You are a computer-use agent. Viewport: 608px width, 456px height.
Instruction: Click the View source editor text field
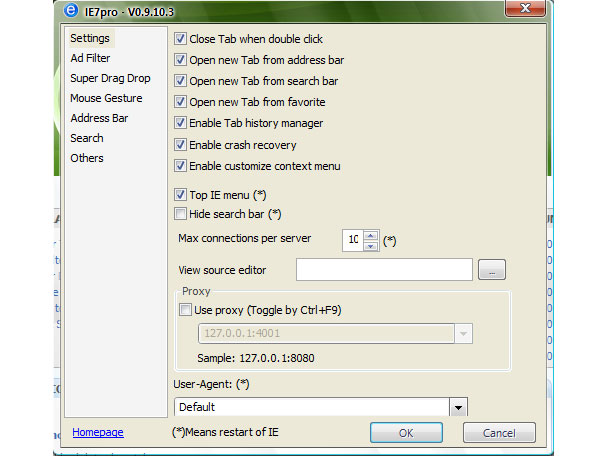tap(384, 269)
